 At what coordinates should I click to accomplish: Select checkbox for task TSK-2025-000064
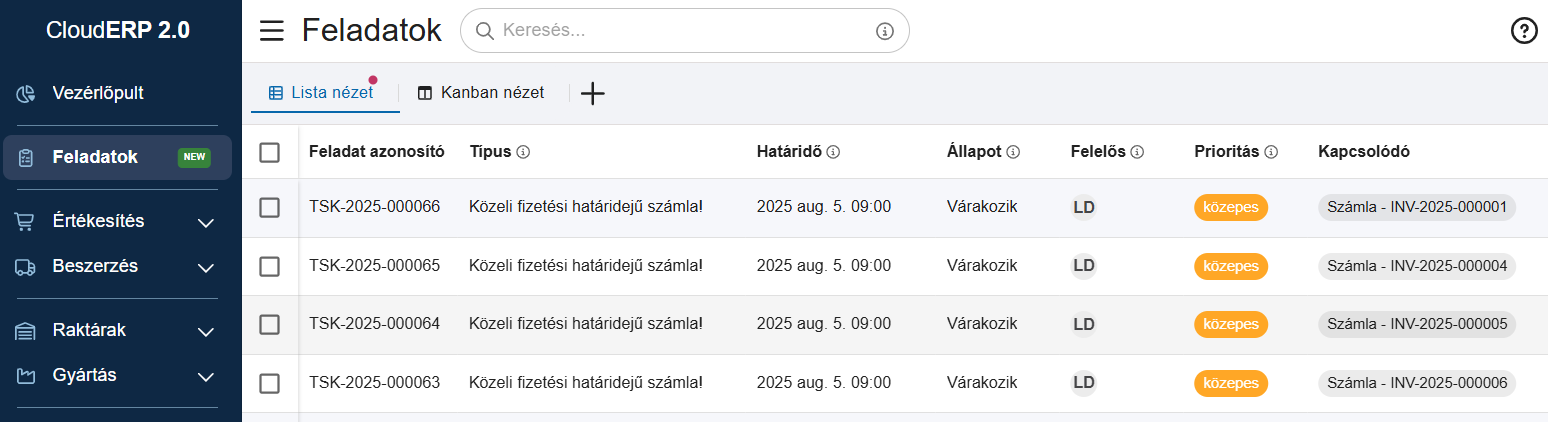tap(269, 324)
